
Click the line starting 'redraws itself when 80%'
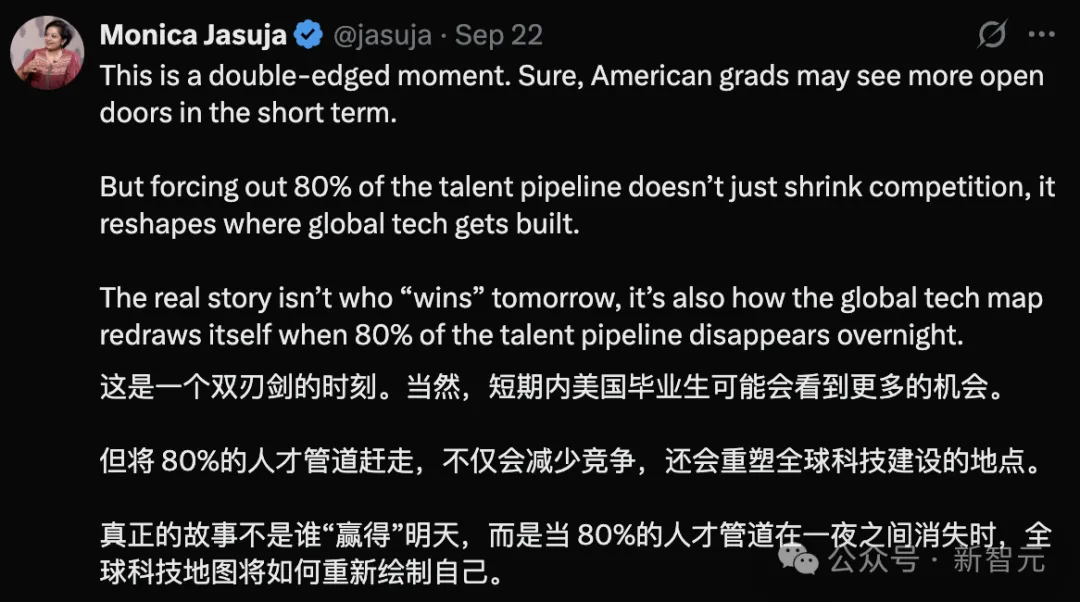(x=531, y=335)
